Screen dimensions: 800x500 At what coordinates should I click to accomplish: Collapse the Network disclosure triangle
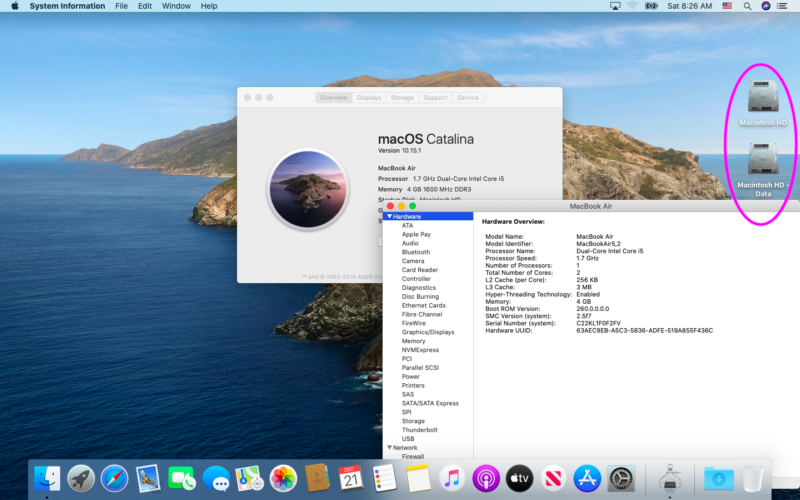389,447
